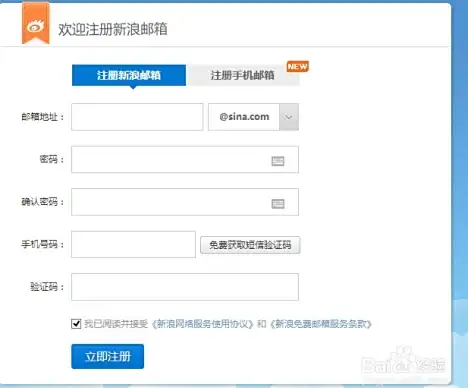Switch to 注册新浪邮箱 tab
Image resolution: width=468 pixels, height=388 pixels.
click(x=129, y=75)
